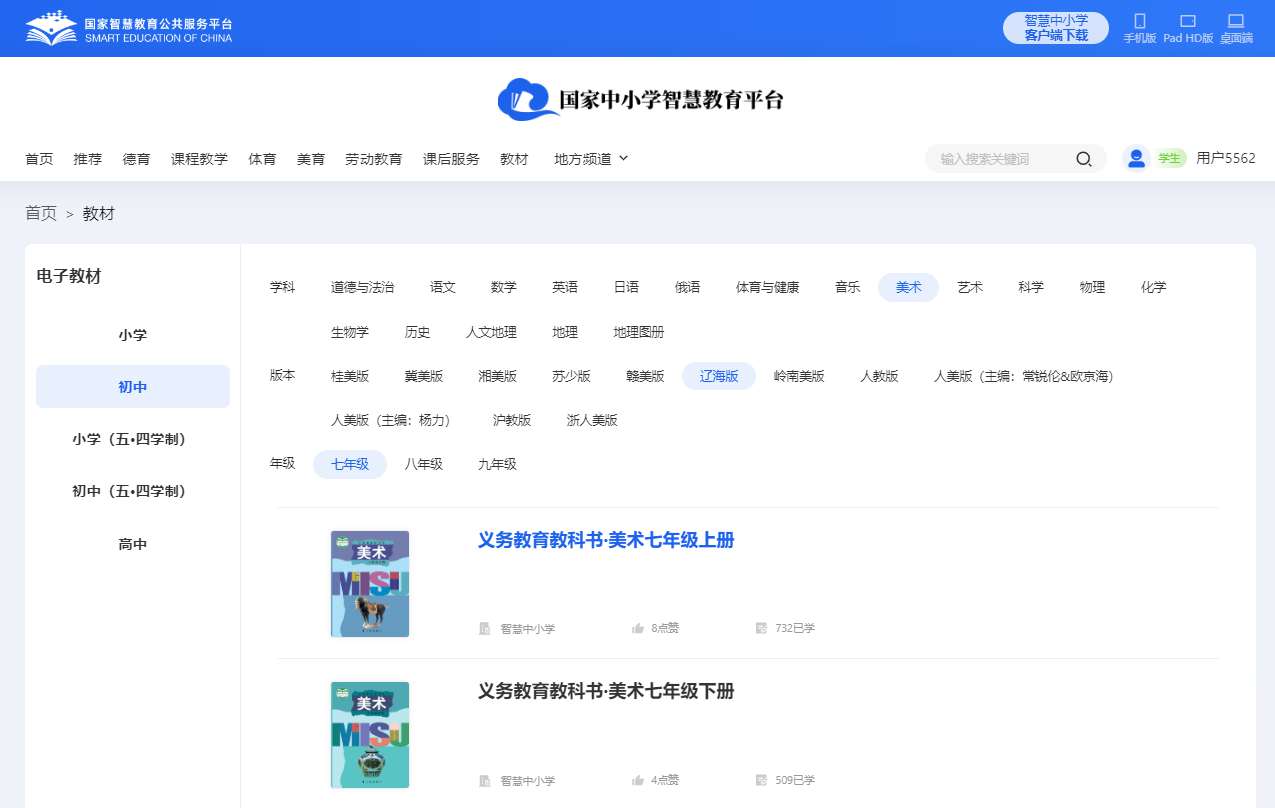The width and height of the screenshot is (1275, 808).
Task: Open the 课程教学 navigation item
Action: click(x=199, y=159)
